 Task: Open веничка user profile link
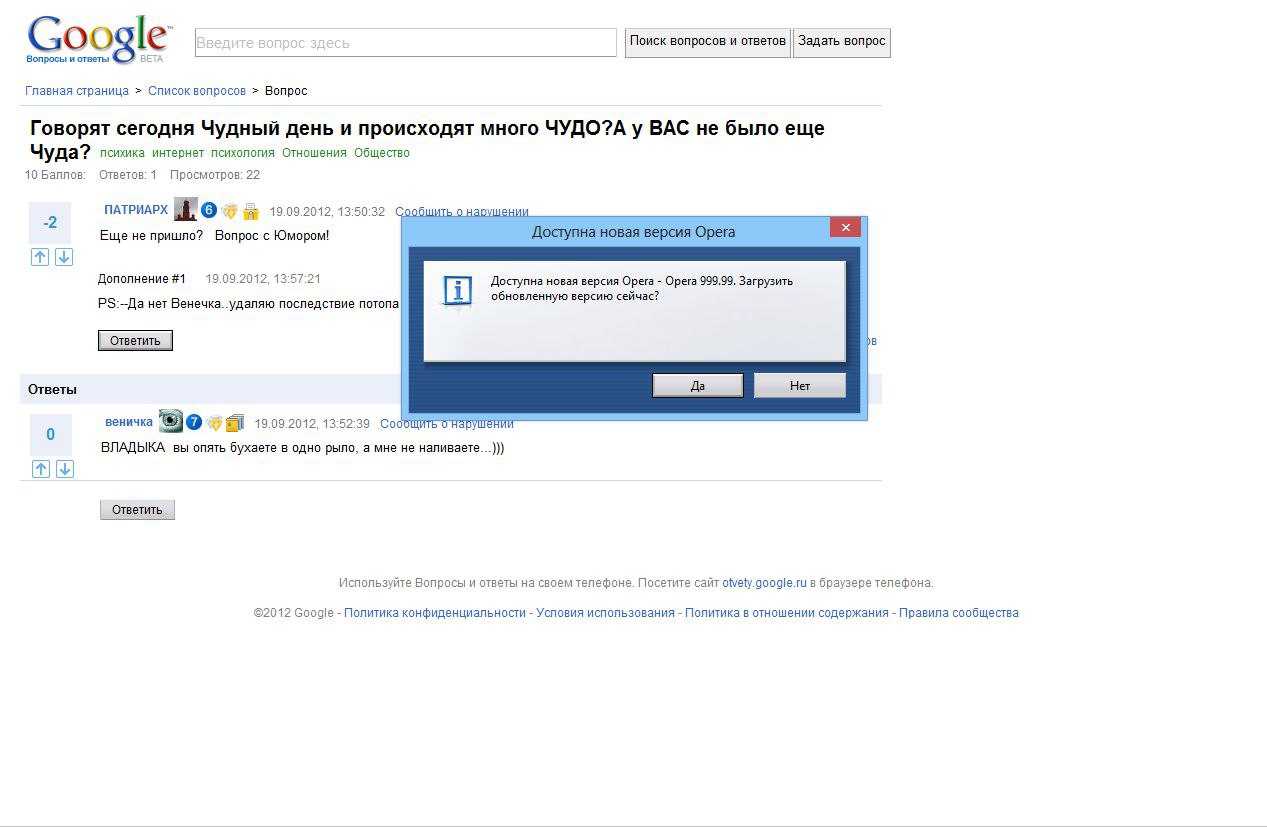tap(129, 422)
